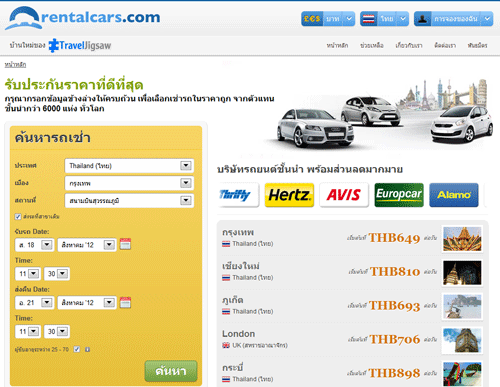Screen dimensions: 500x387
Task: Open drop-off day dropdown showing 21
Action: [x=35, y=303]
